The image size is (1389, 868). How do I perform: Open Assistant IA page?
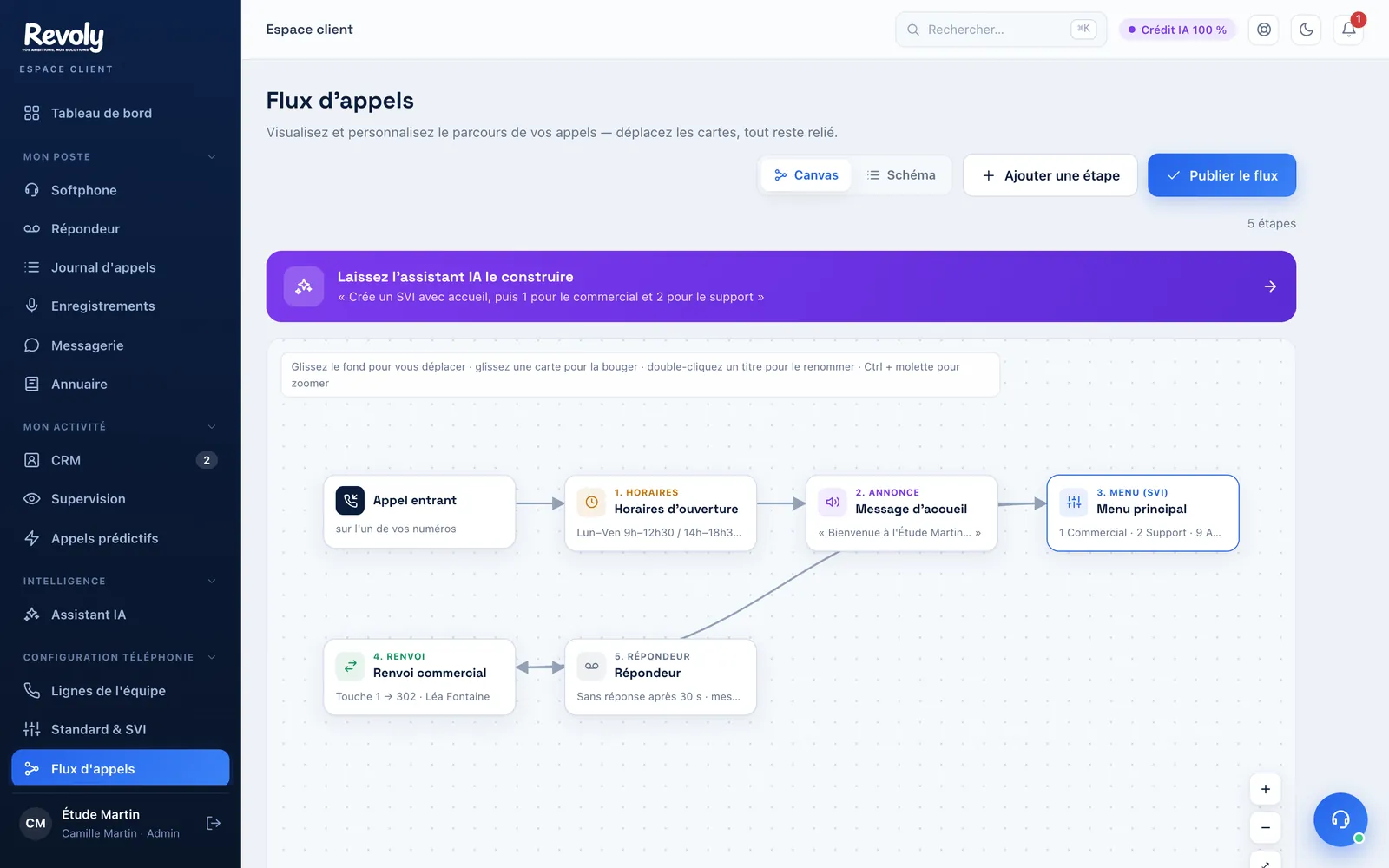tap(121, 615)
